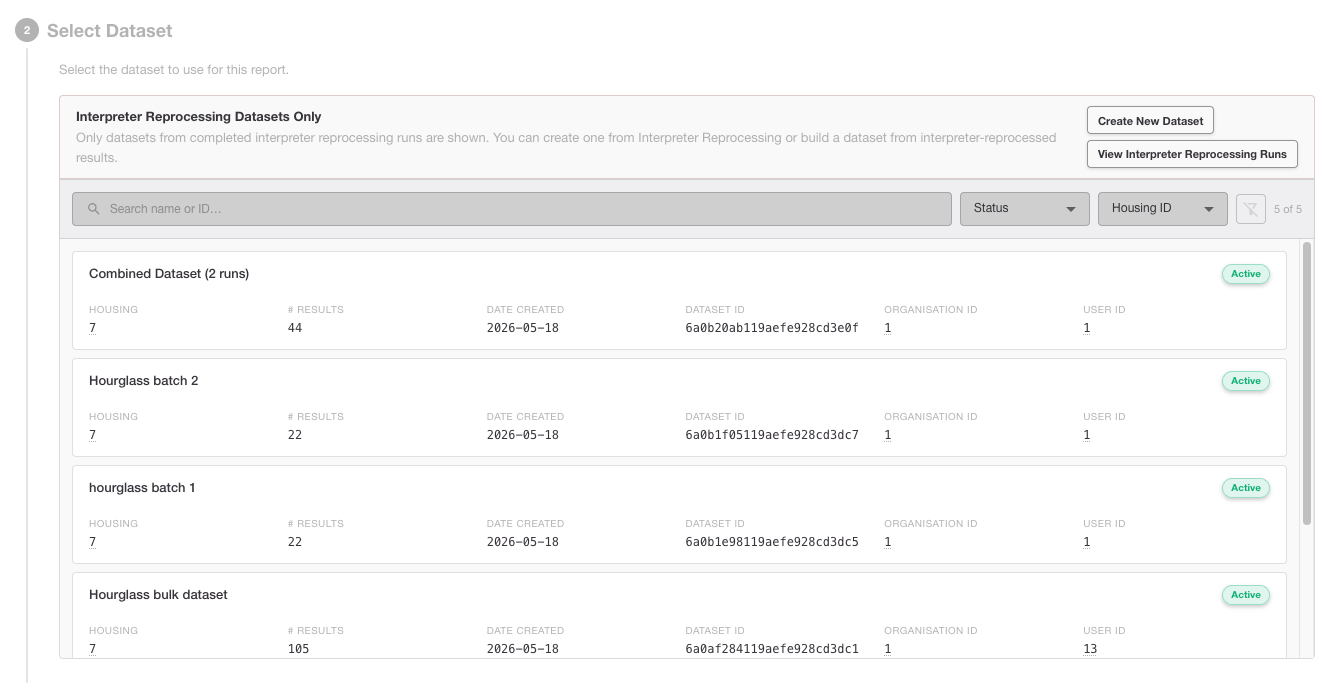
Task: Click the dataset list vertical scrollbar
Action: 1307,382
